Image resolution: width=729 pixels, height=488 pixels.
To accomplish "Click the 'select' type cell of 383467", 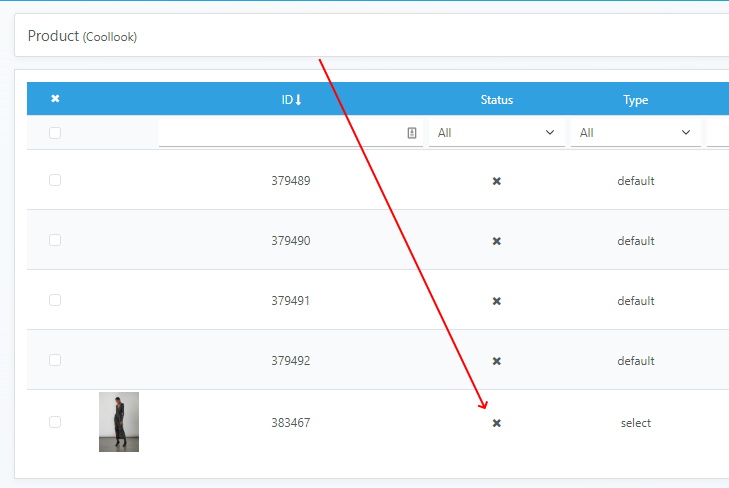I will [x=636, y=422].
